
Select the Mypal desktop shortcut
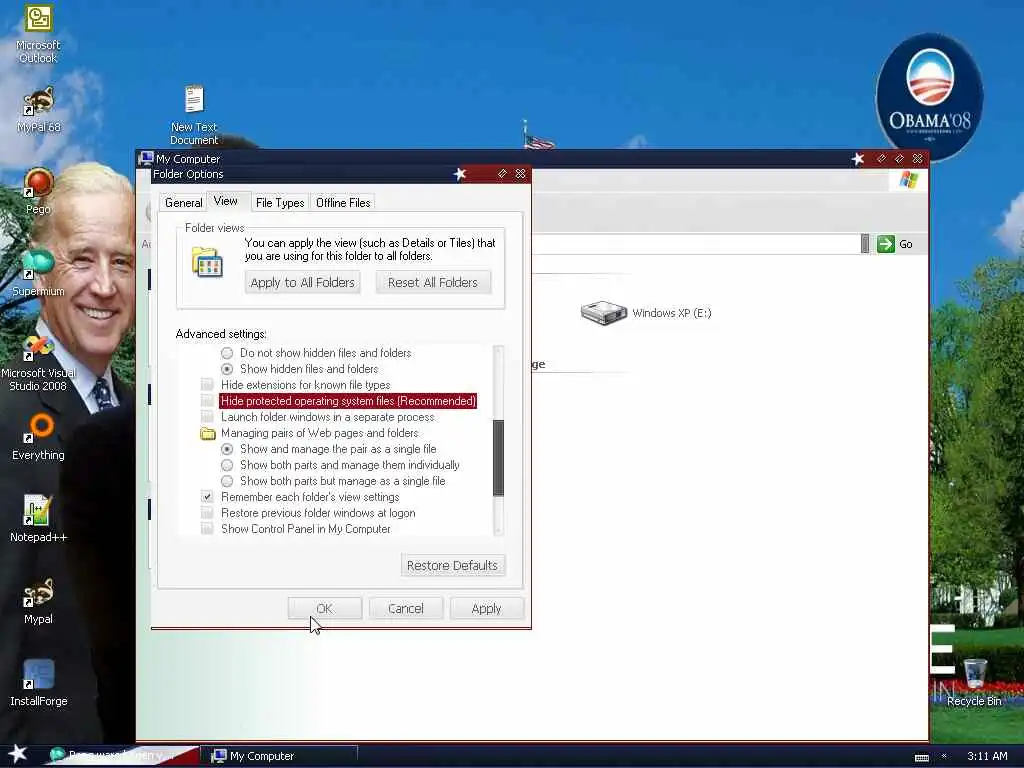[x=38, y=601]
